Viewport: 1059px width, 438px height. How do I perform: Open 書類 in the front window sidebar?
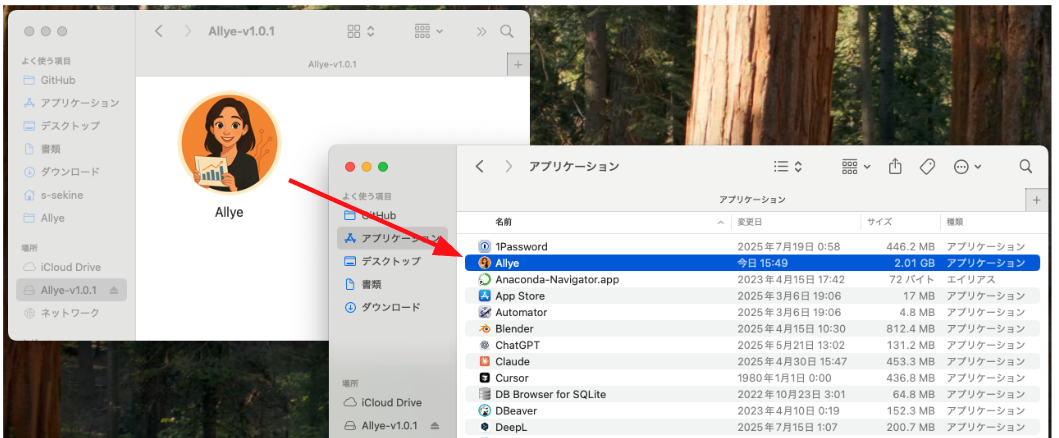coord(363,284)
